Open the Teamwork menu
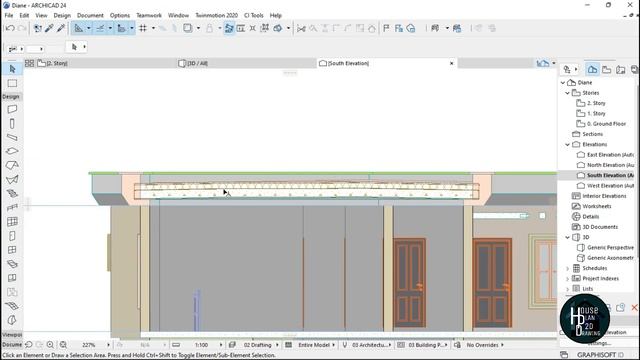Viewport: 640px width, 360px height. [x=149, y=15]
